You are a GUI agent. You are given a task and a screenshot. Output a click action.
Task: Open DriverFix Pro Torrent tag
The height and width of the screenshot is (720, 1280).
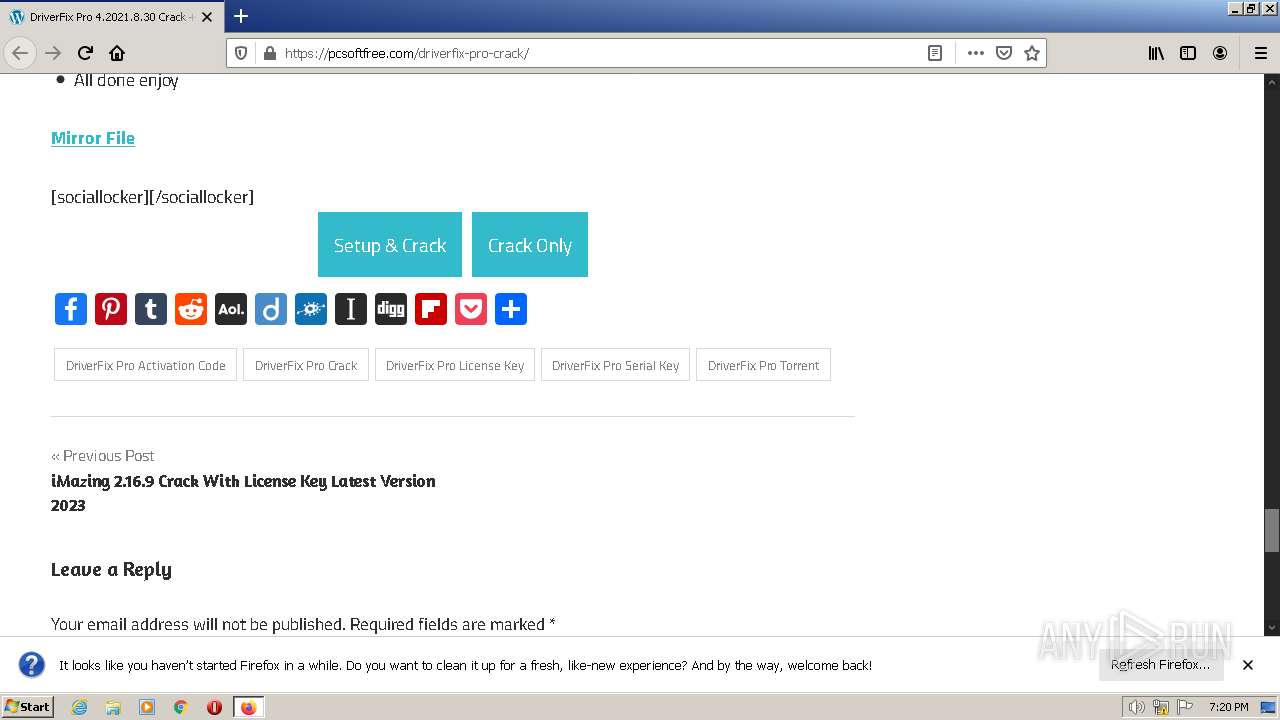[763, 365]
